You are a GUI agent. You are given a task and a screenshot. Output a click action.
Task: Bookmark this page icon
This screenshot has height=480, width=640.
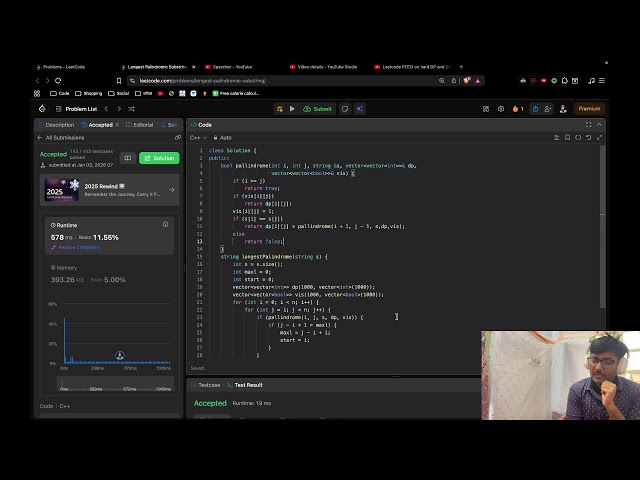pos(119,81)
